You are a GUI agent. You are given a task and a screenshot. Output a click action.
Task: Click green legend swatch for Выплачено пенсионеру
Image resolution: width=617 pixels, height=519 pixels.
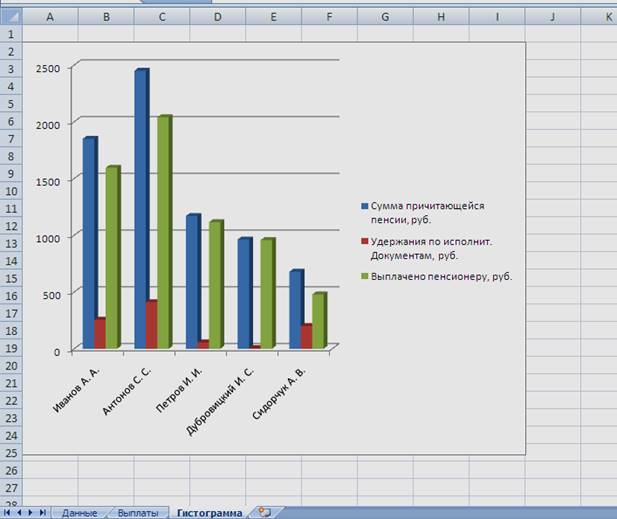[365, 277]
